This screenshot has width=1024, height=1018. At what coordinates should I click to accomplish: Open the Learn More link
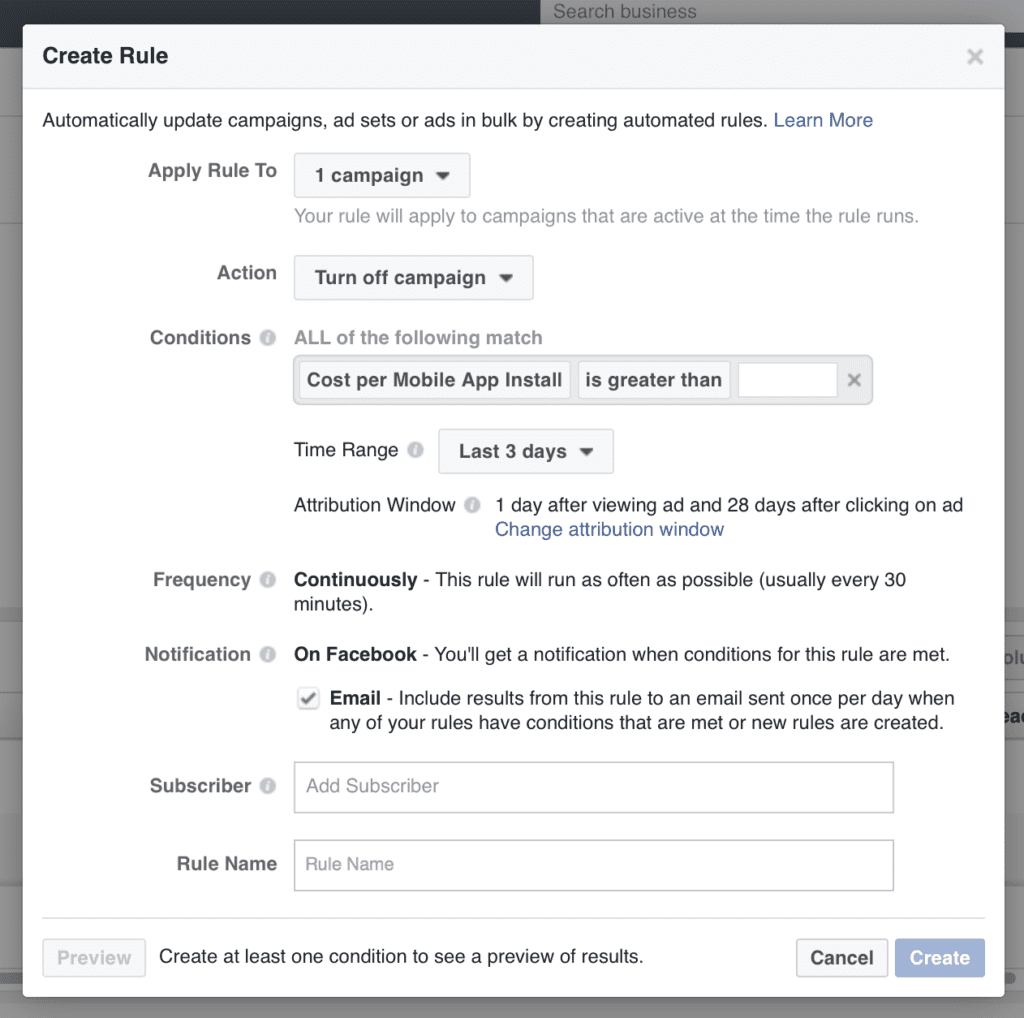point(823,120)
